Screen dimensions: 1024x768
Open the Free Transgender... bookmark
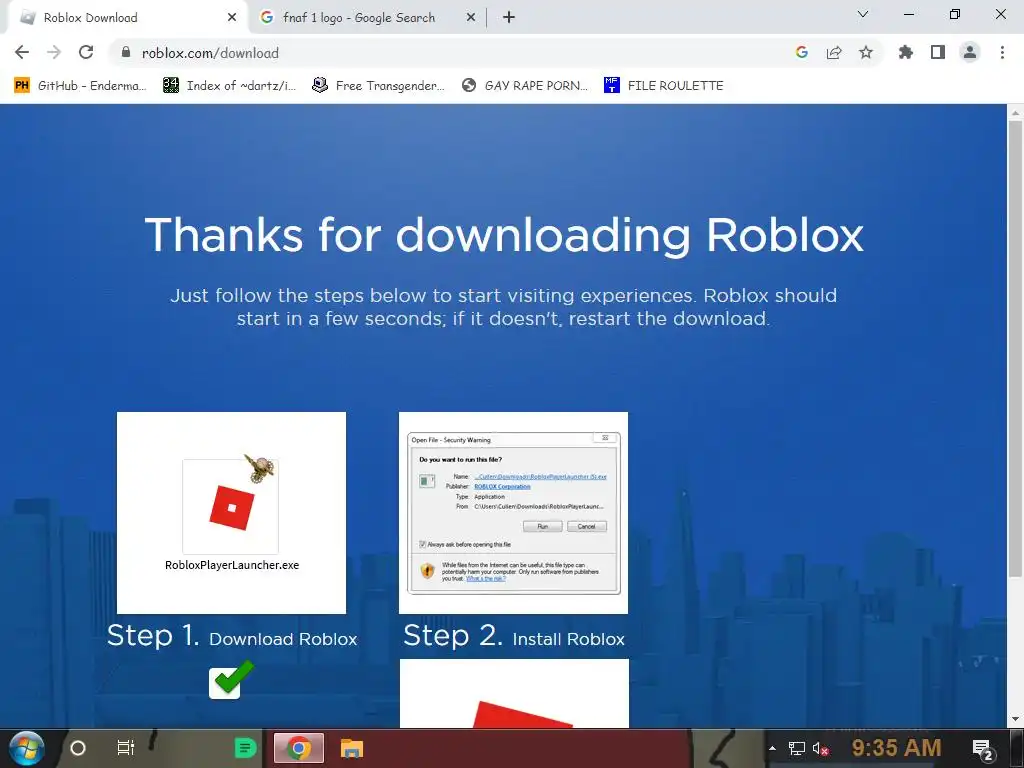pos(379,86)
